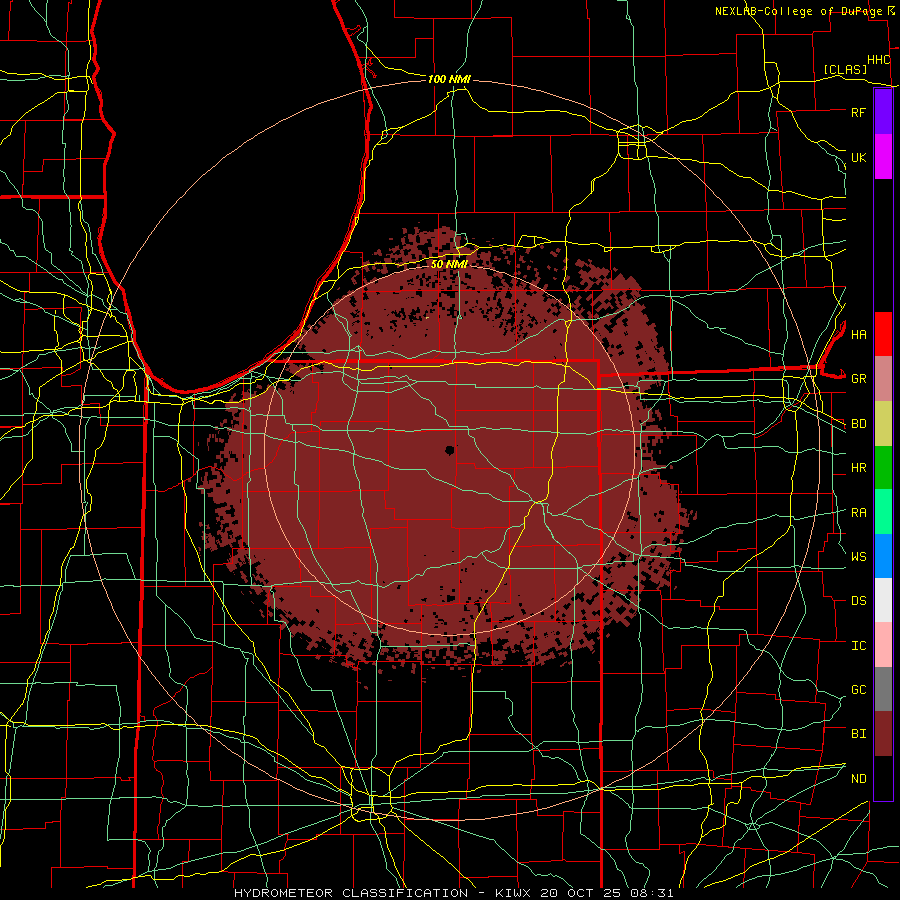
Task: Select the red HA color block in legend
Action: click(x=883, y=334)
